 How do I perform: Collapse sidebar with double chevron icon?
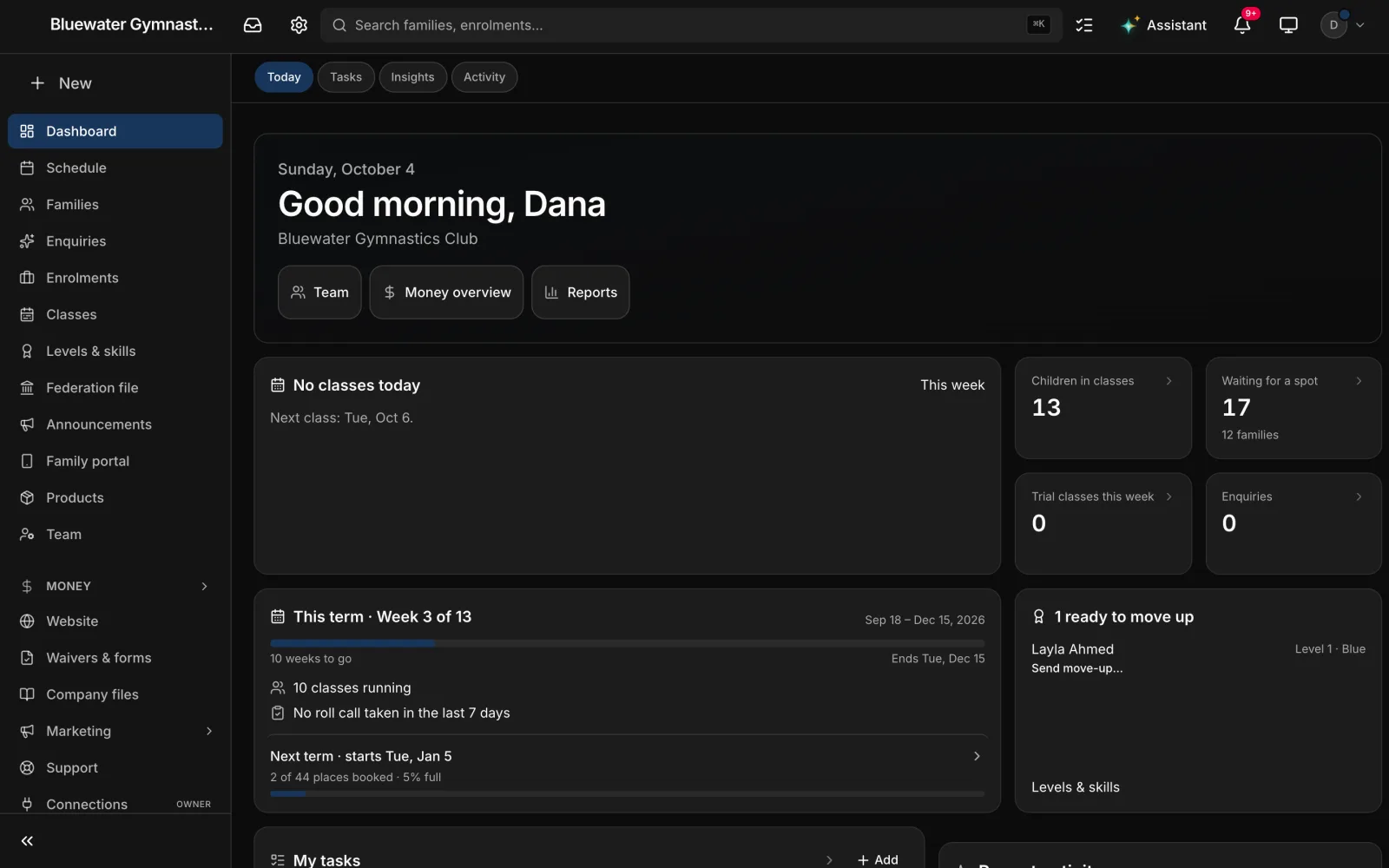[27, 840]
